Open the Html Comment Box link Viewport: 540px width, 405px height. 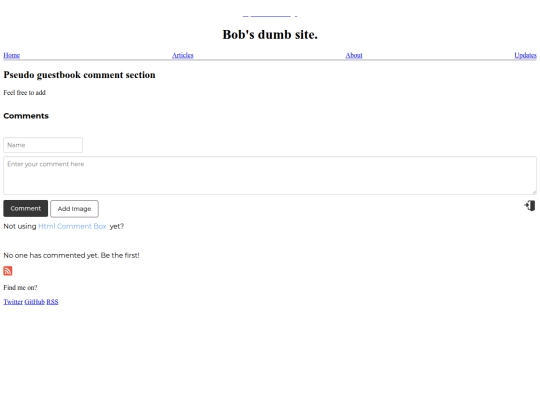coord(72,226)
